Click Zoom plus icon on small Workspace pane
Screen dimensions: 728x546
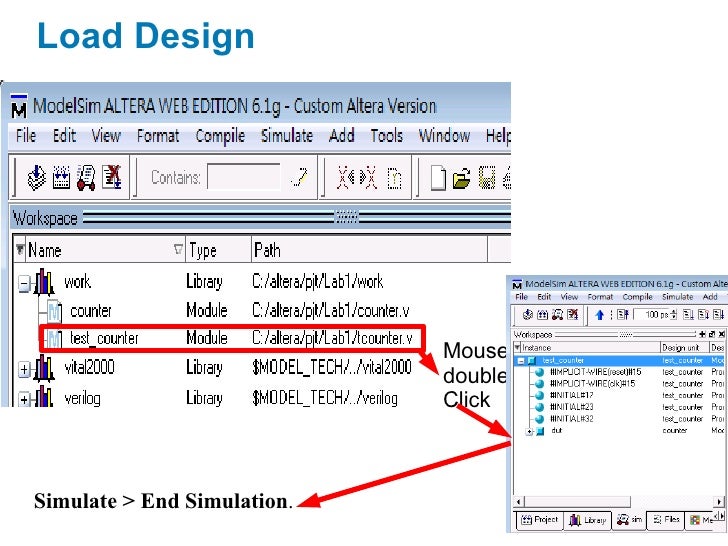702,334
